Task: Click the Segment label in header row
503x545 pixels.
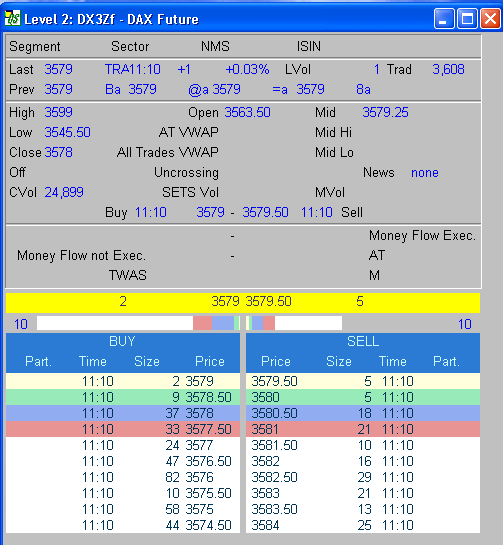Action: pyautogui.click(x=35, y=47)
